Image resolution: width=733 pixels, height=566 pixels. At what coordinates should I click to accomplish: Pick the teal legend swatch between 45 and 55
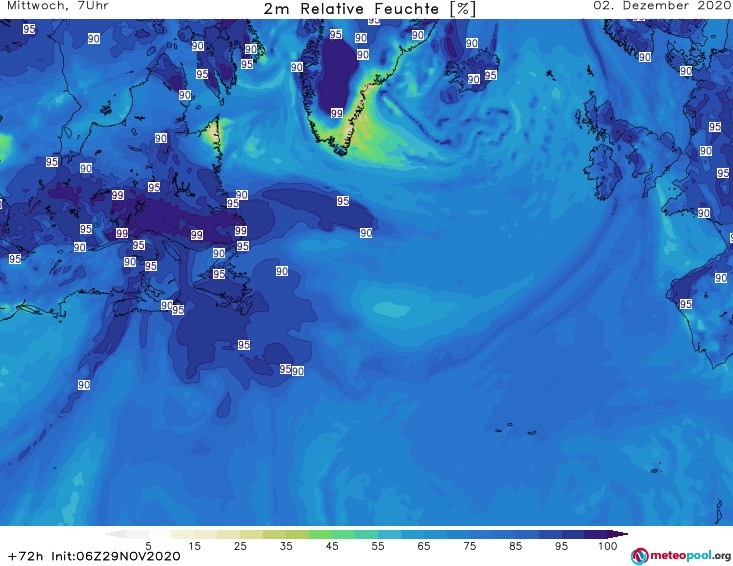click(x=366, y=534)
